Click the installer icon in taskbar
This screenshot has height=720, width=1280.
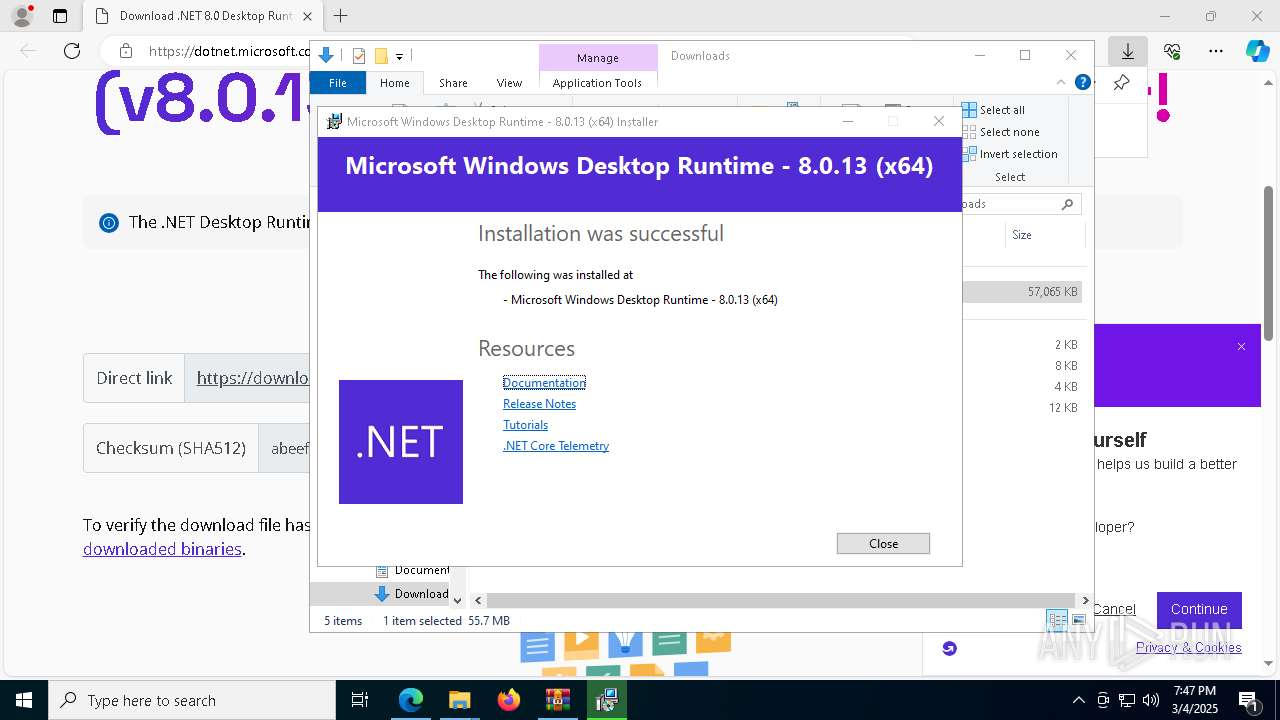[606, 700]
